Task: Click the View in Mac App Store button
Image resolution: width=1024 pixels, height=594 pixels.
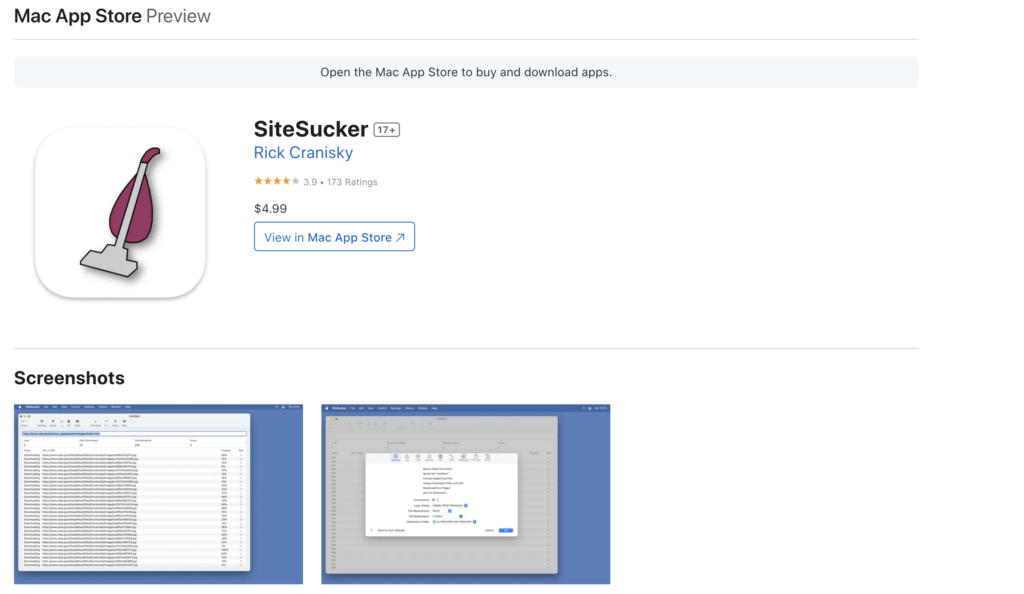Action: tap(334, 237)
